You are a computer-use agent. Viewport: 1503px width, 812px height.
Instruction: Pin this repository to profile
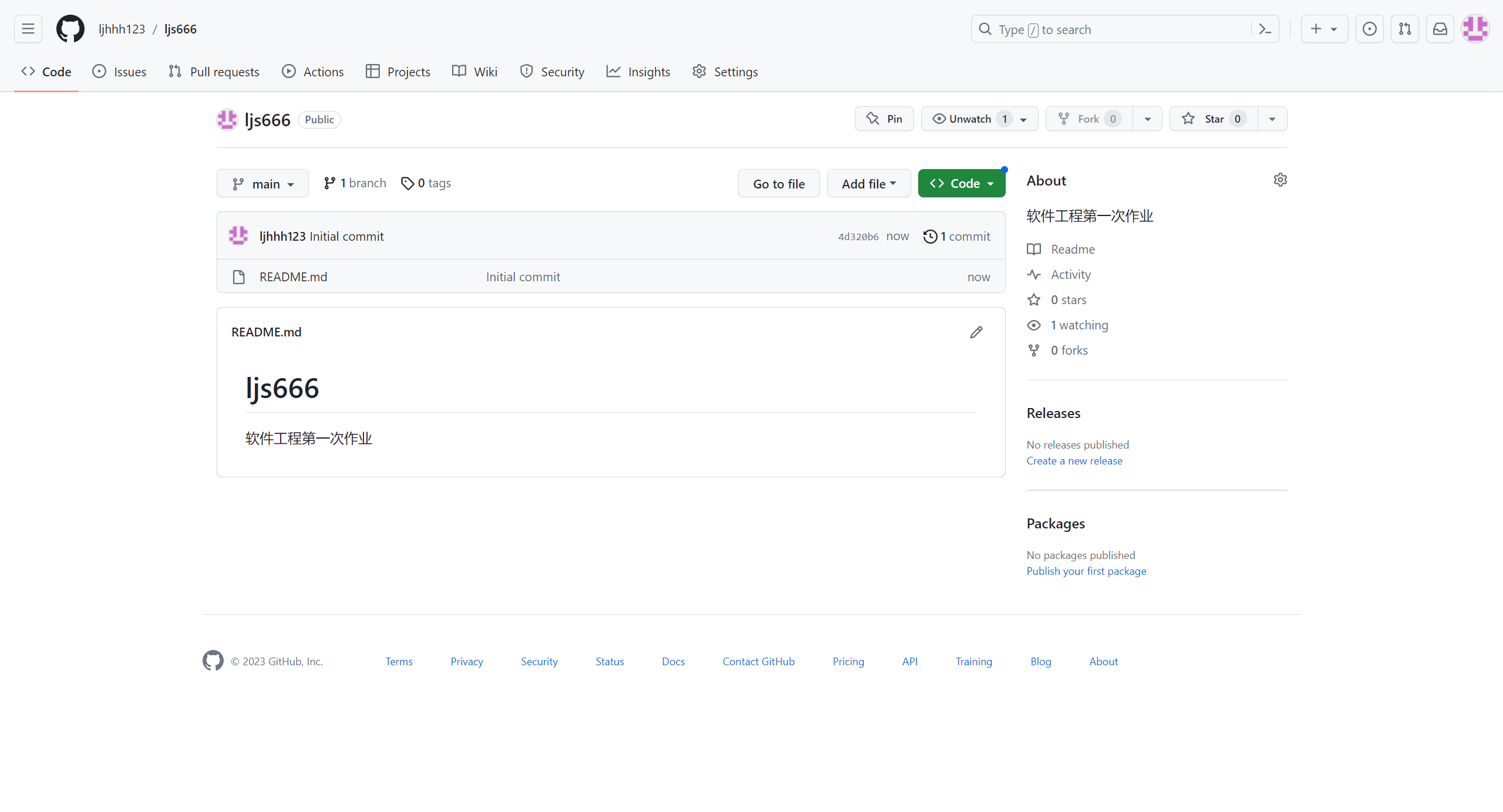pyautogui.click(x=884, y=119)
